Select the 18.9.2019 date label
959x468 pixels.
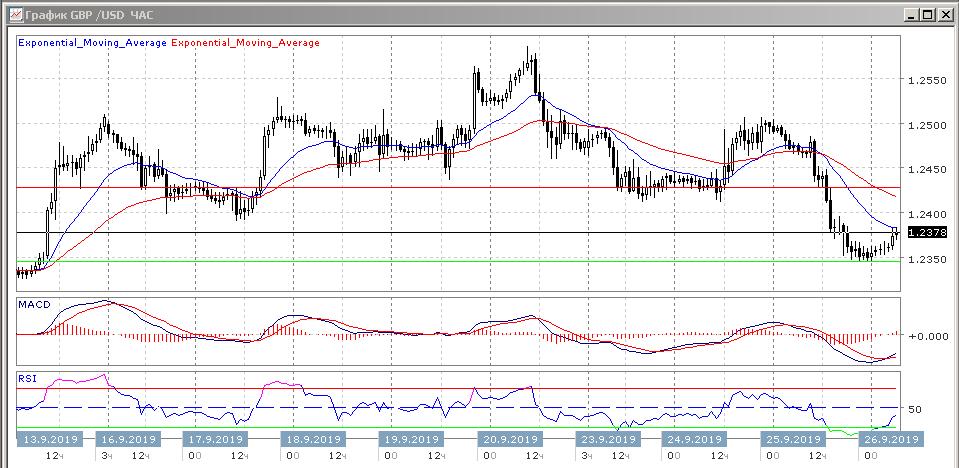coord(315,439)
